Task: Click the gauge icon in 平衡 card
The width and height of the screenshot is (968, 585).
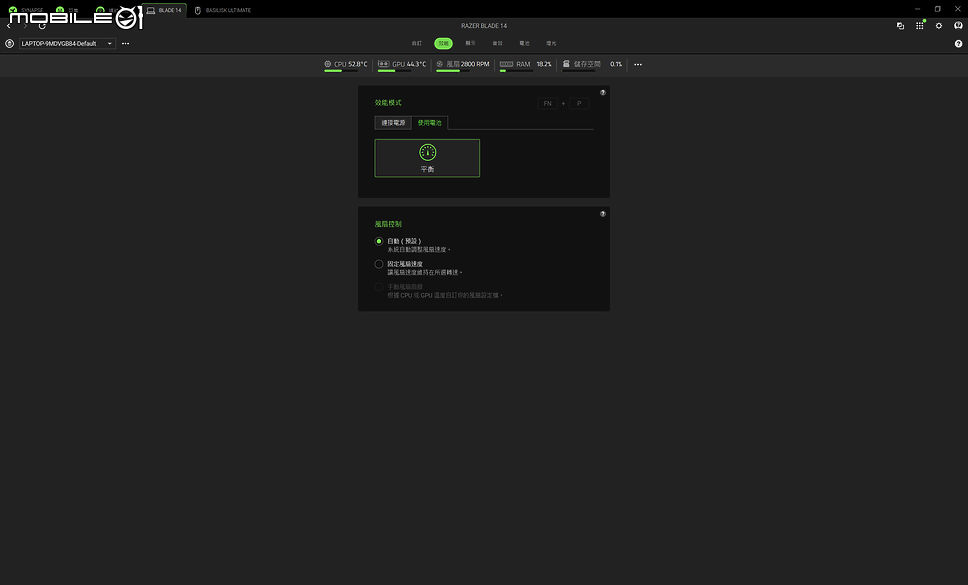Action: [427, 152]
